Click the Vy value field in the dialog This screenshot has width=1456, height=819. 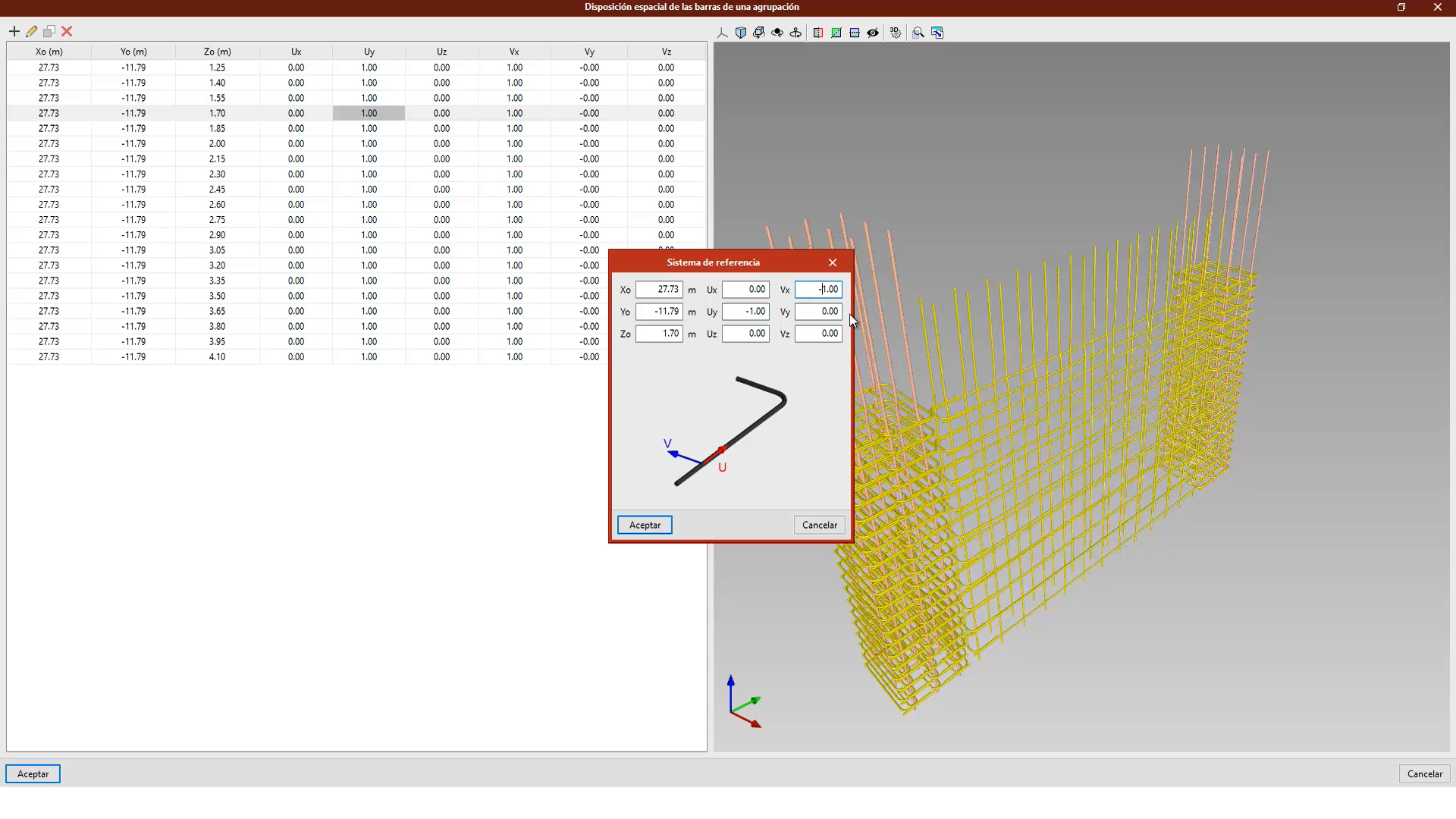coord(817,312)
